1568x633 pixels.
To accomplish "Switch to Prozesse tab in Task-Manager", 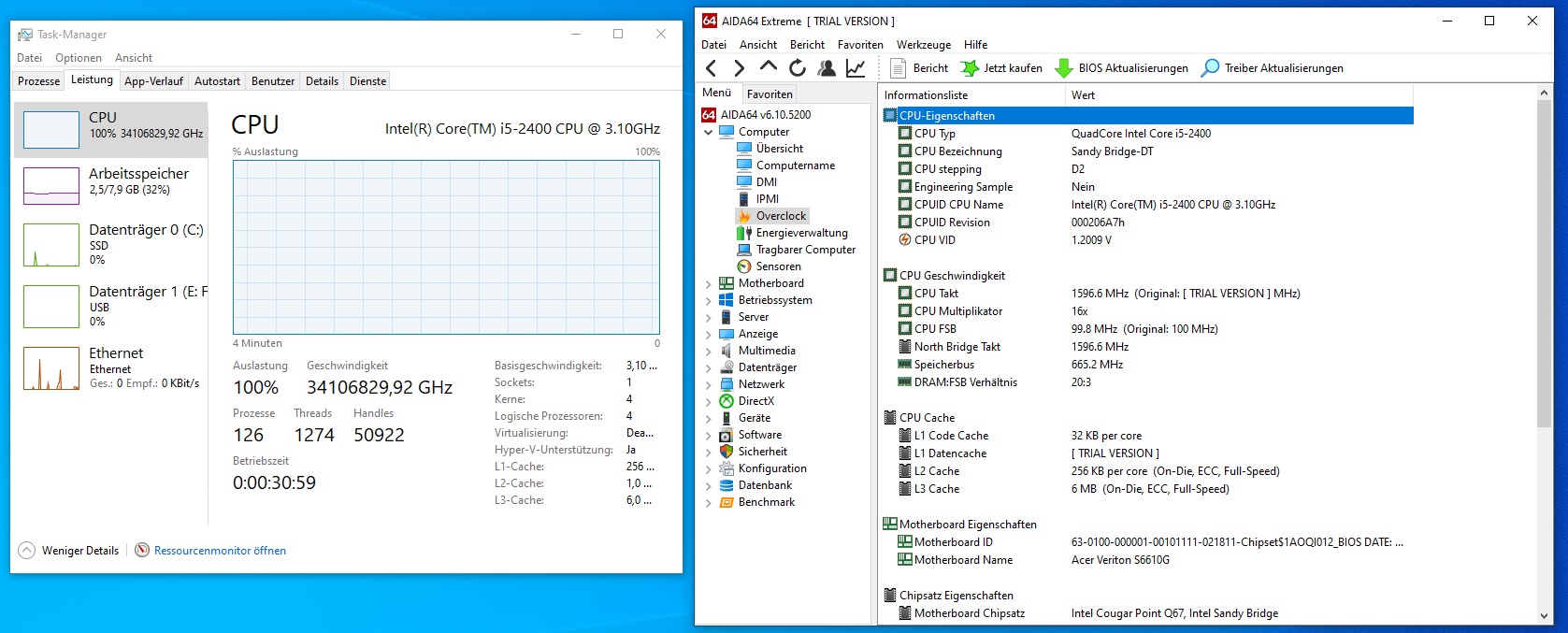I will (x=38, y=81).
